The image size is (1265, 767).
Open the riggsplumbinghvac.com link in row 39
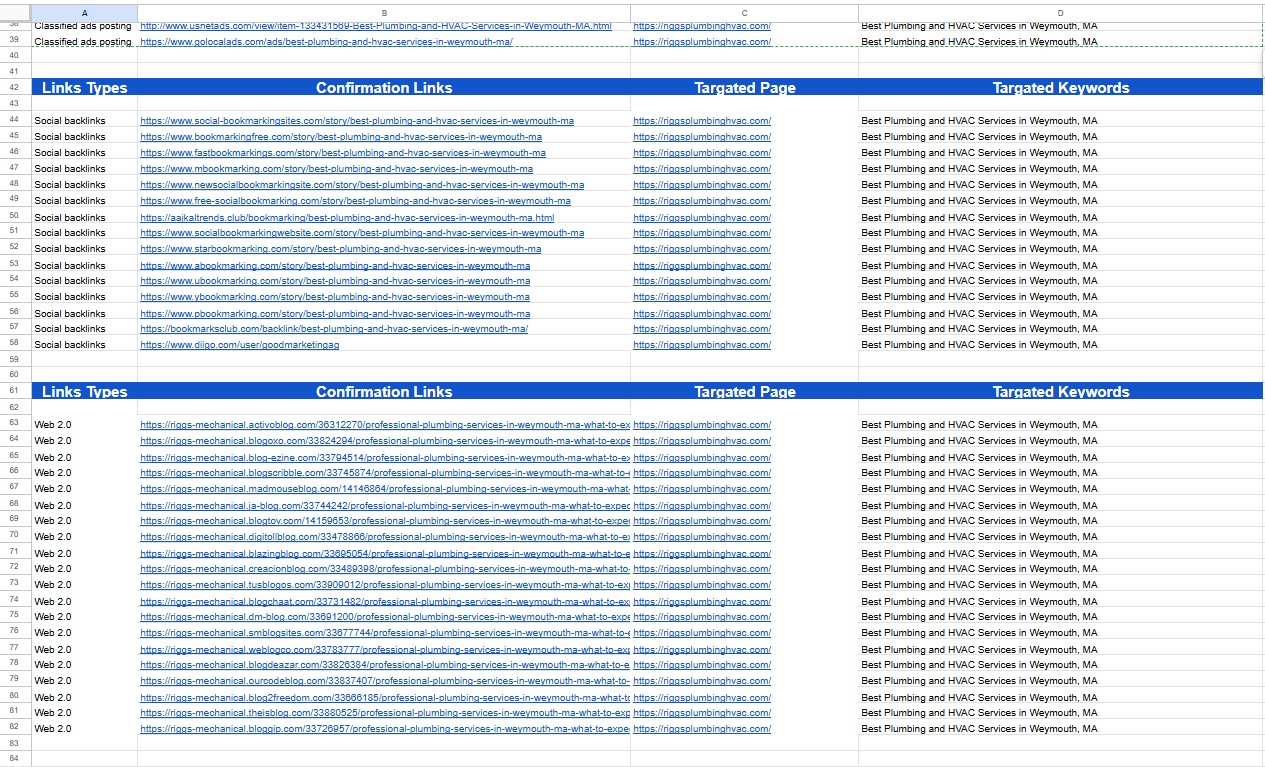click(x=702, y=42)
